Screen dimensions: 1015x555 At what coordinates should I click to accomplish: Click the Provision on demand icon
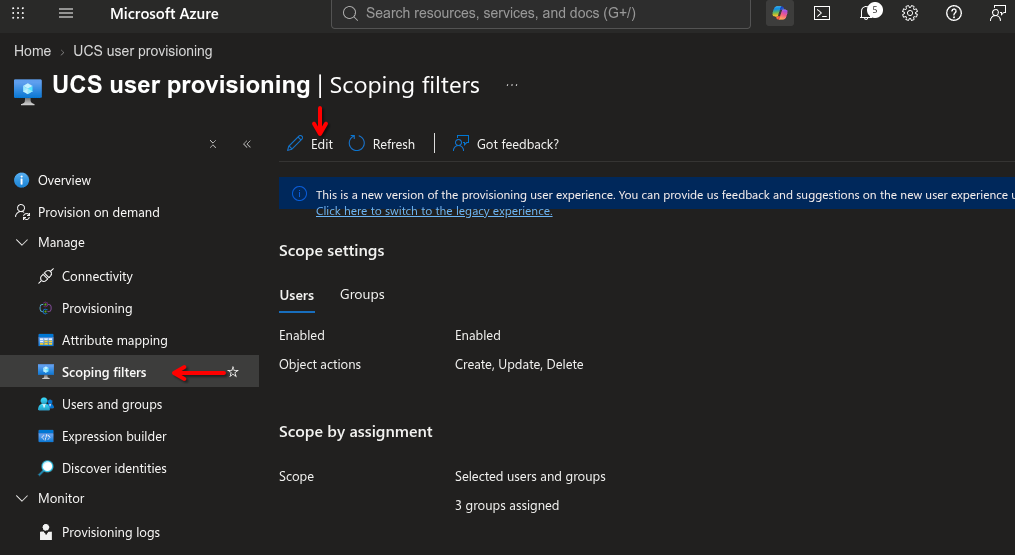click(x=22, y=212)
